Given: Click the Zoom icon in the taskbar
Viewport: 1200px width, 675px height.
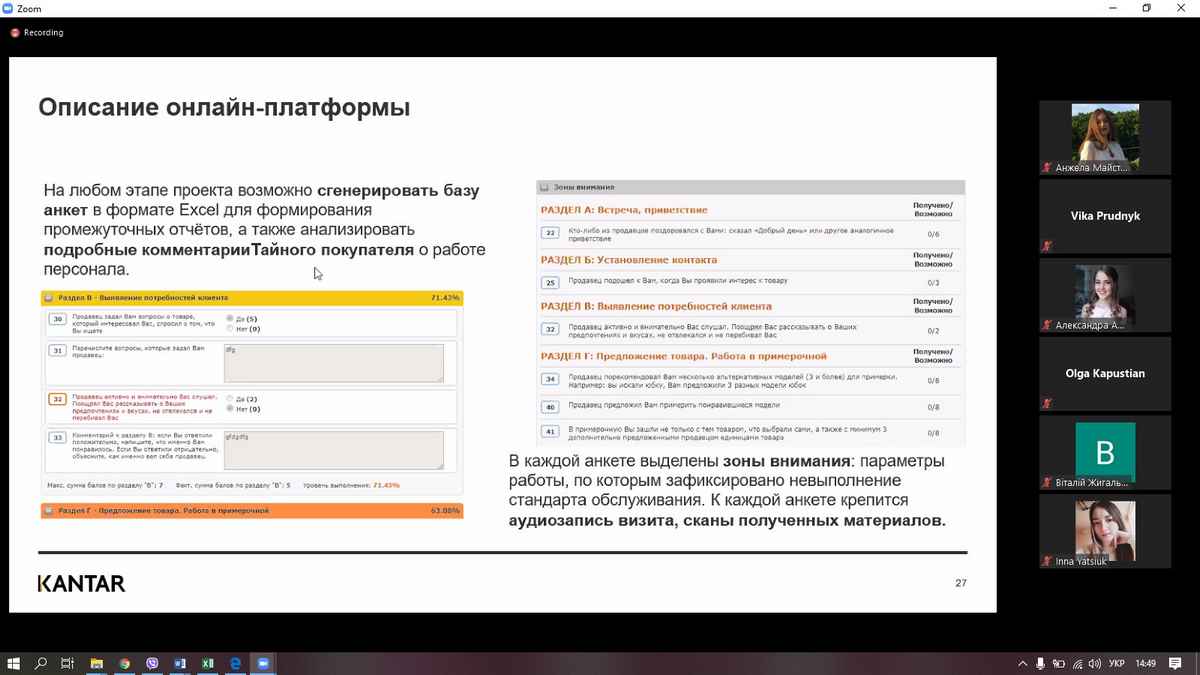Looking at the screenshot, I should point(264,663).
